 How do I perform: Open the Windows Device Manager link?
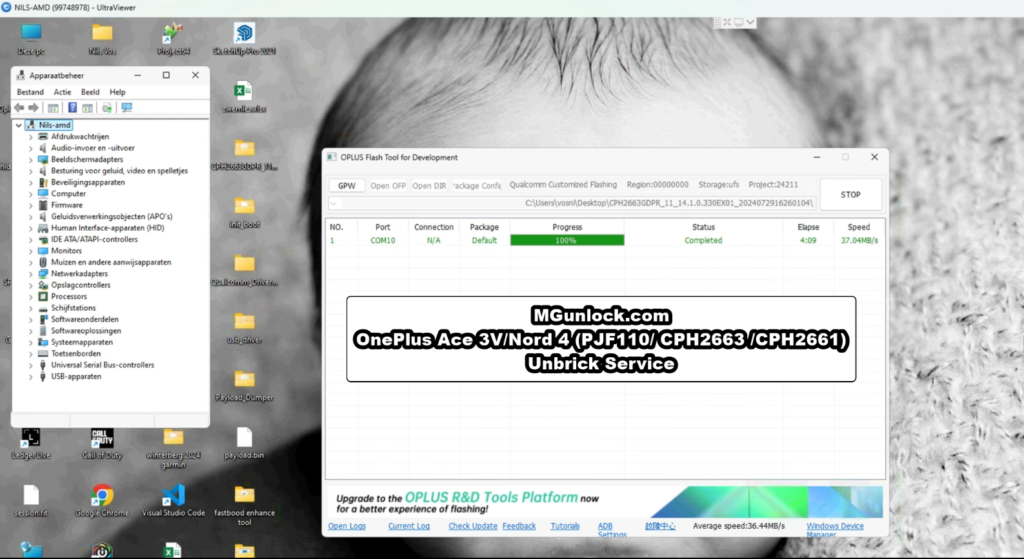click(x=835, y=530)
